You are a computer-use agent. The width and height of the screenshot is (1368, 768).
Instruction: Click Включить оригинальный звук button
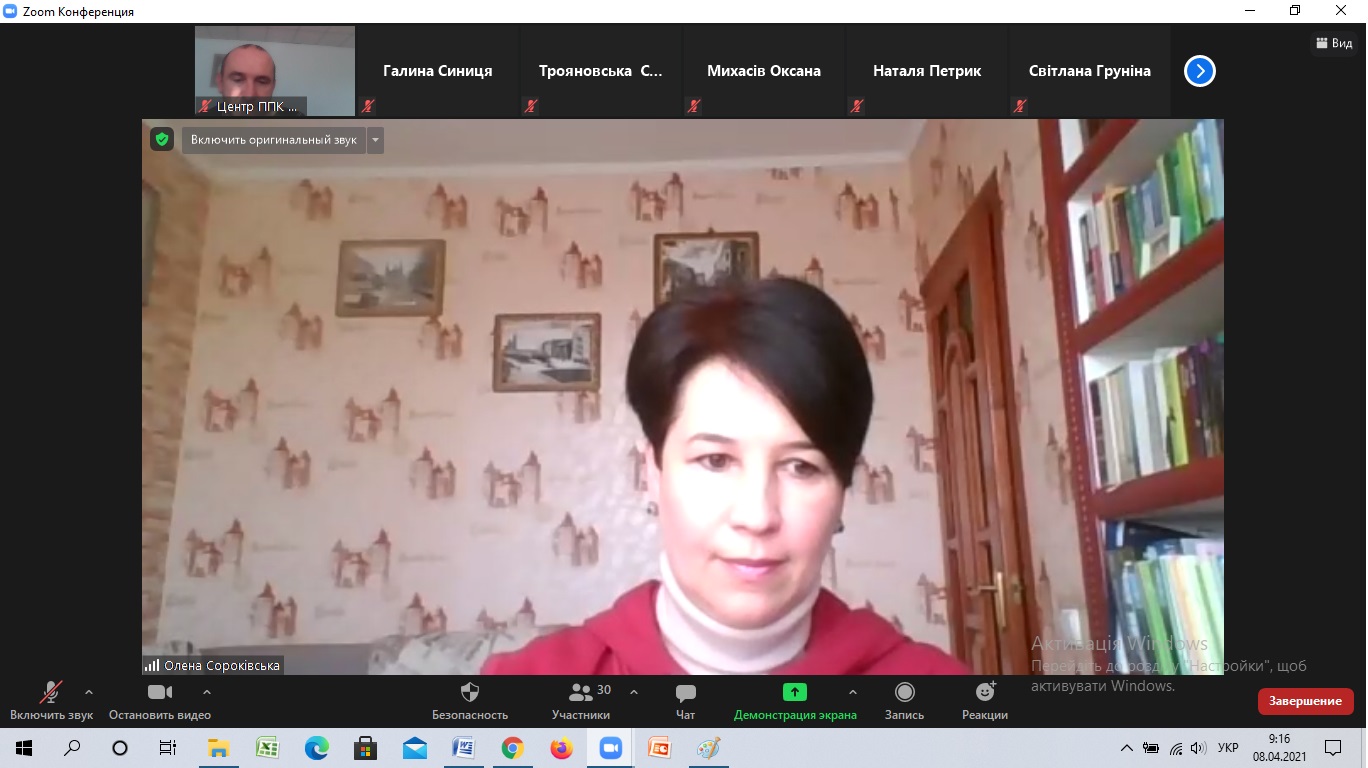tap(274, 140)
